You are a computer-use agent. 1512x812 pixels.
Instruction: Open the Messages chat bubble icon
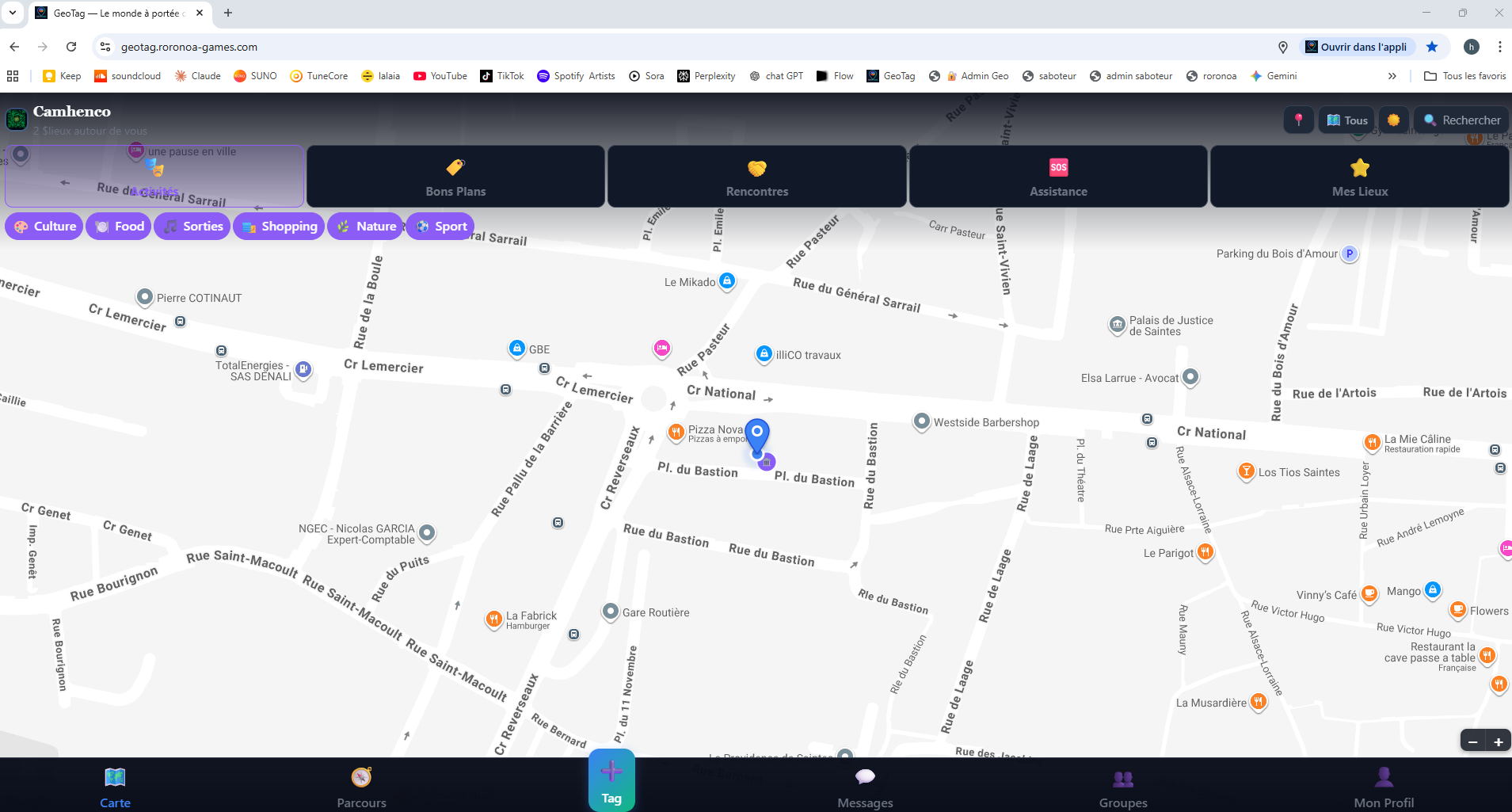click(x=864, y=777)
